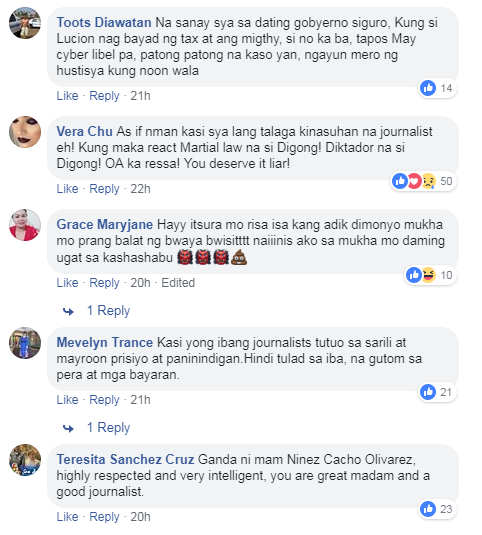This screenshot has width=482, height=535.
Task: Click sad emoji reaction on Vera Chu's comment
Action: [428, 181]
